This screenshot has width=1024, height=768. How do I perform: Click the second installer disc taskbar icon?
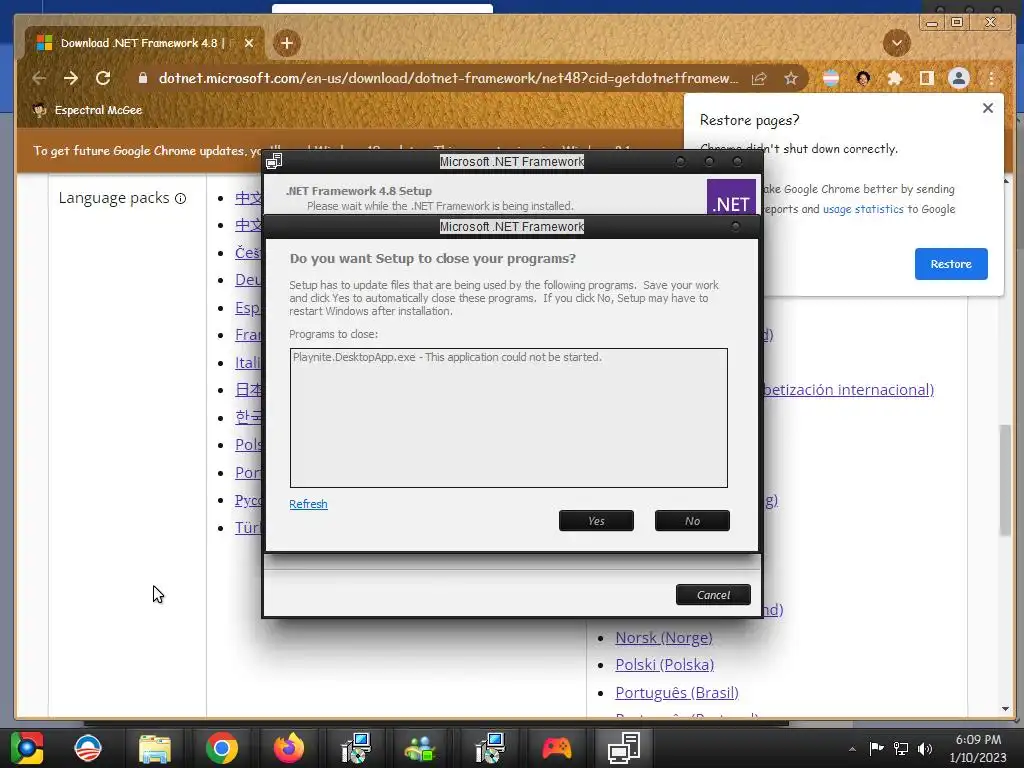(490, 748)
